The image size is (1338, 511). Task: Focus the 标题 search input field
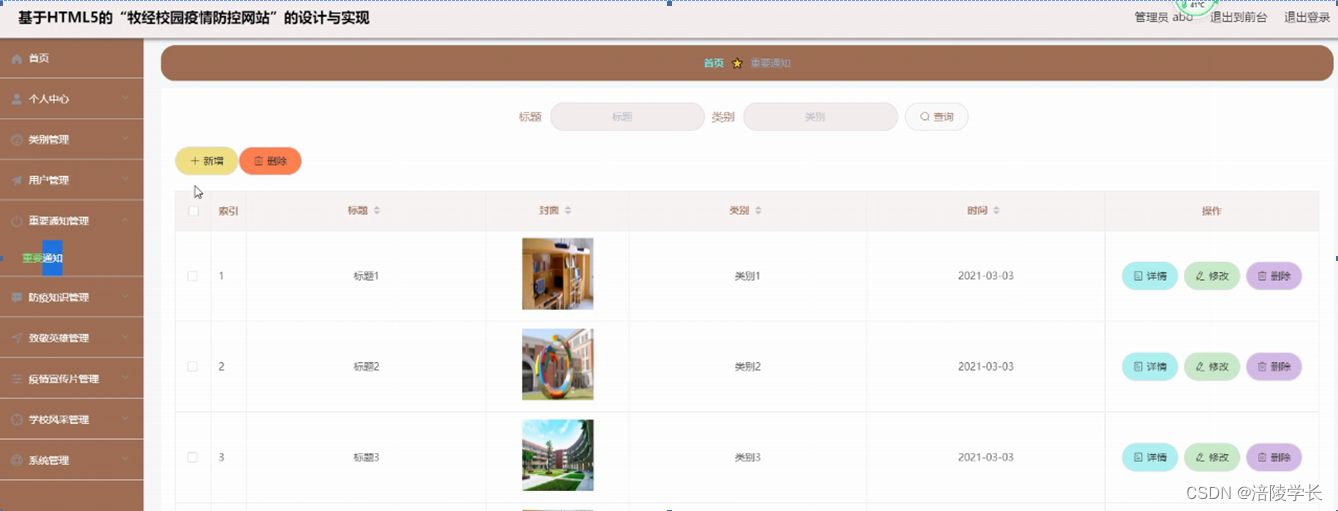click(627, 117)
